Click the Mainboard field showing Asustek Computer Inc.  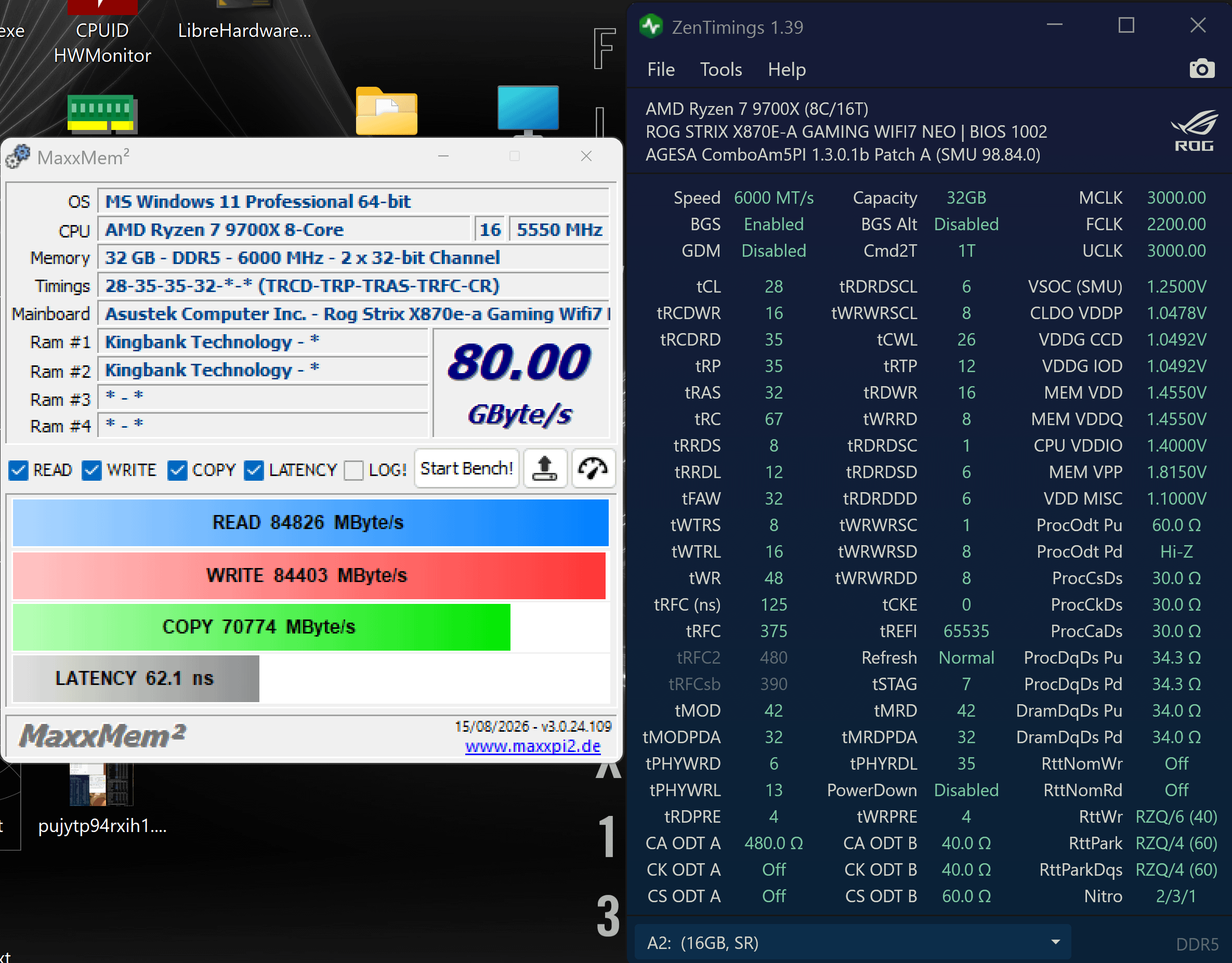353,313
